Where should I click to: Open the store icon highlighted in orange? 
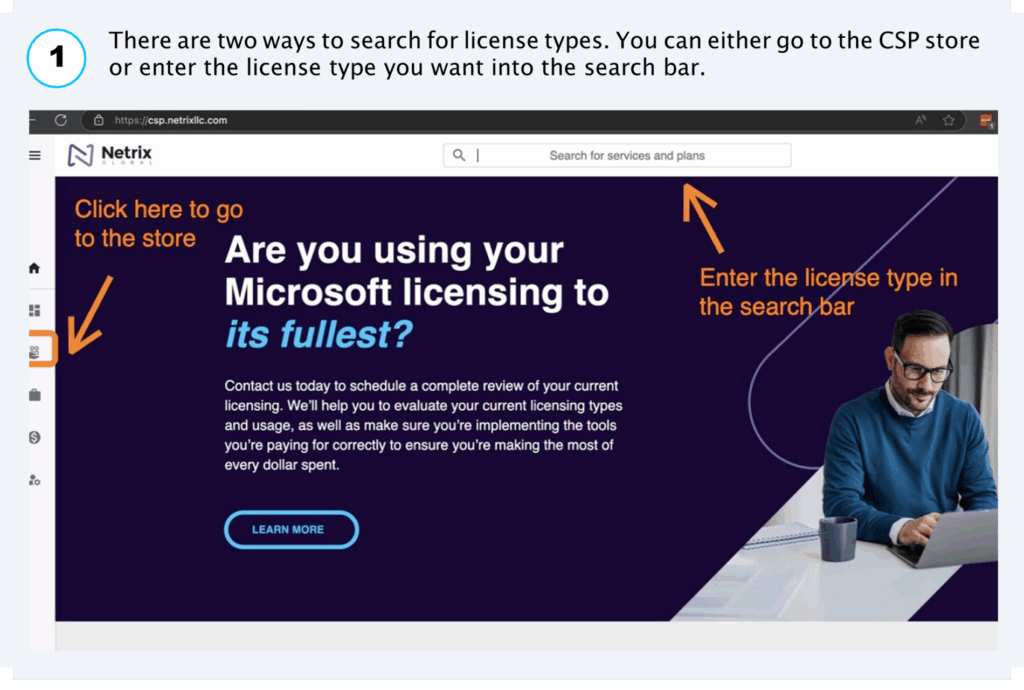tap(35, 352)
